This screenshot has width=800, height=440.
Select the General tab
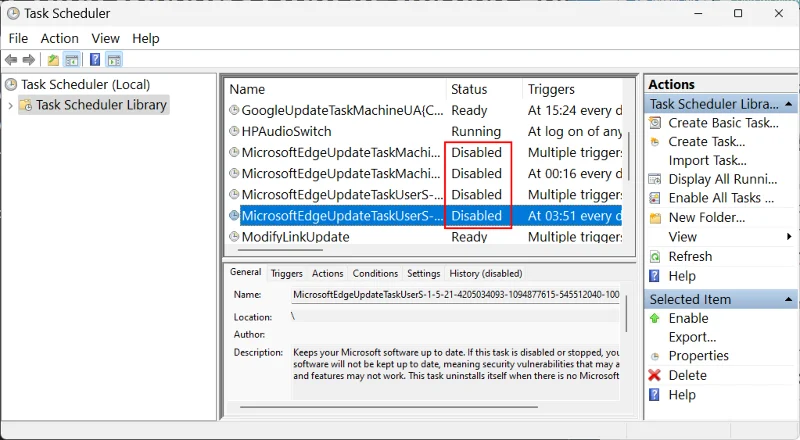tap(245, 272)
